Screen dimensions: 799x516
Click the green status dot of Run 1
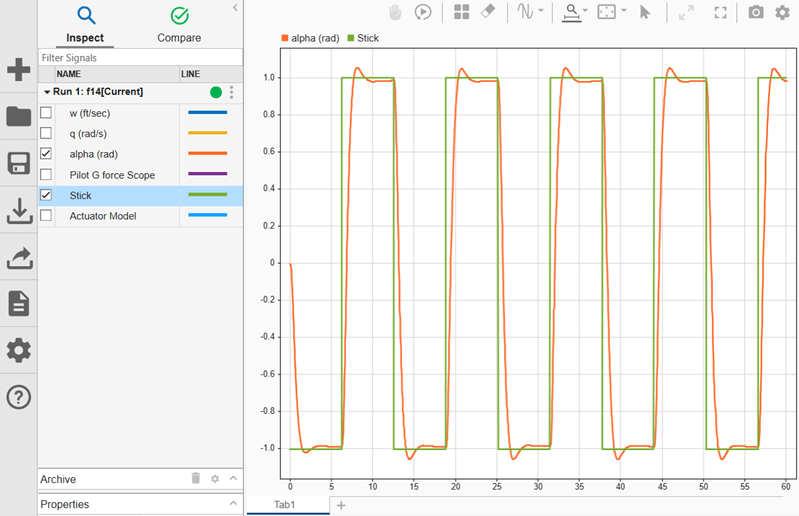coord(216,92)
